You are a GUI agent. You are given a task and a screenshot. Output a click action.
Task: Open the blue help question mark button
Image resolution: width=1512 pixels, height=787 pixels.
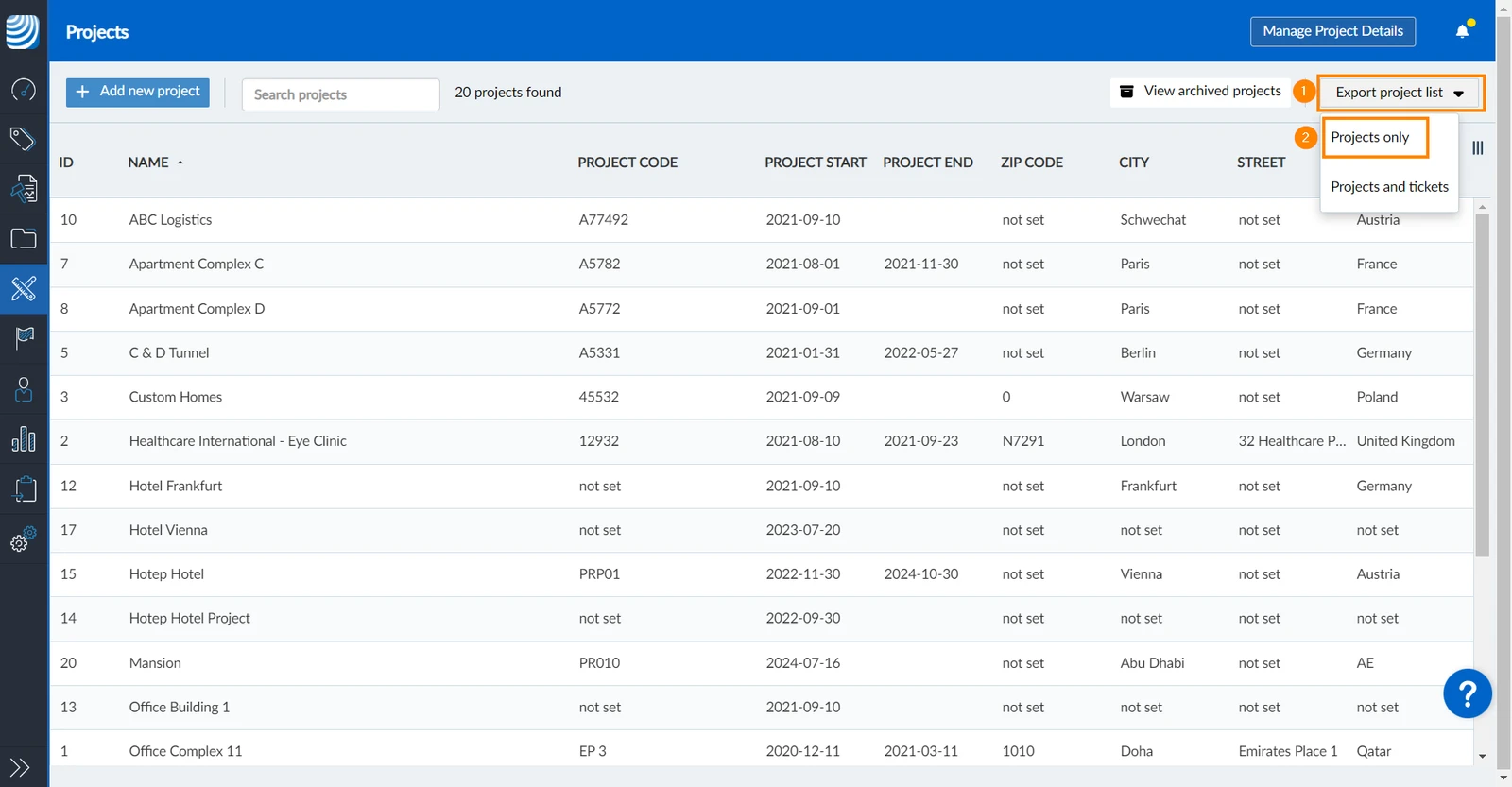[x=1468, y=693]
